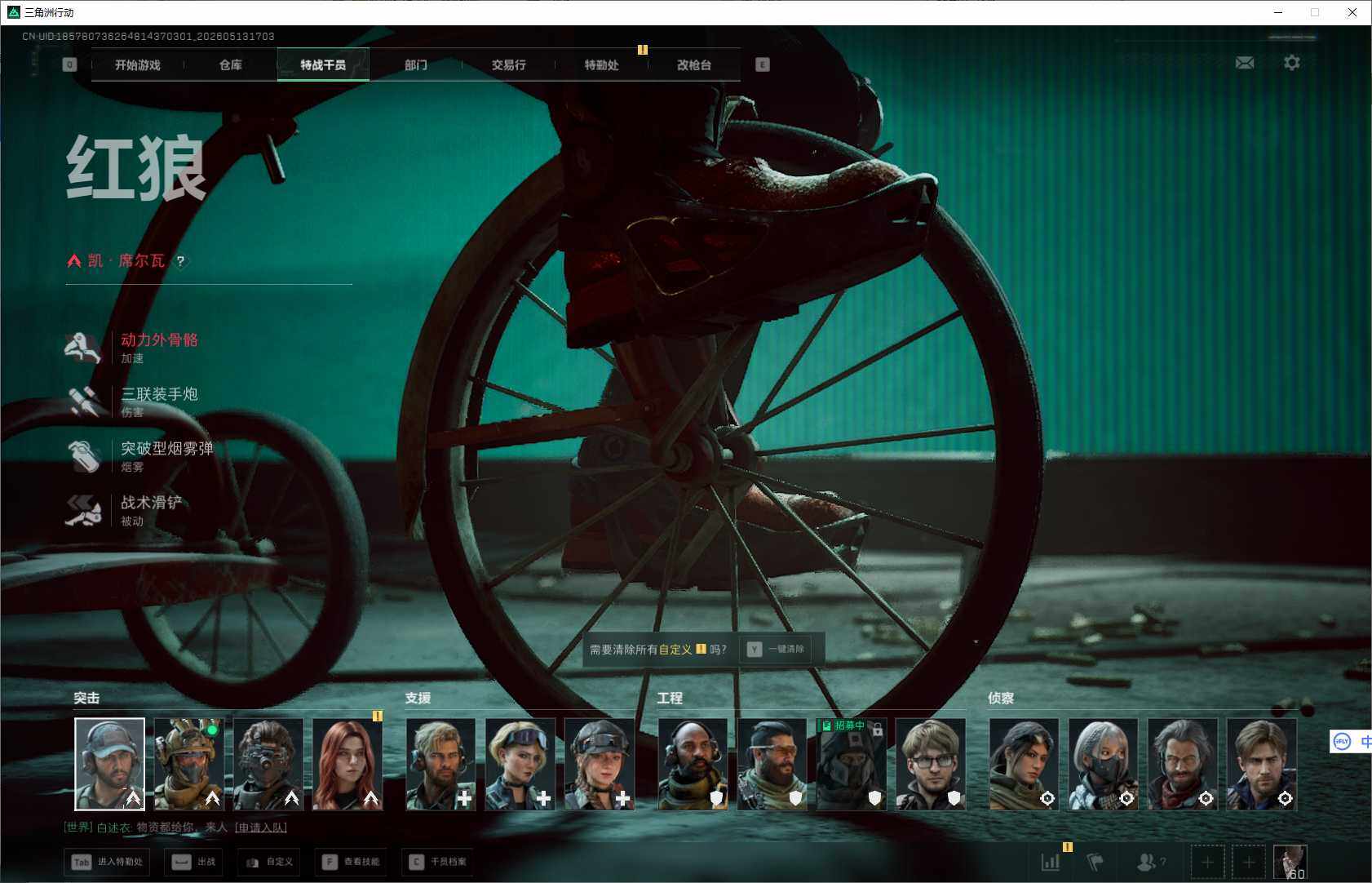This screenshot has width=1372, height=883.
Task: Open the 改枪台 tab
Action: (694, 64)
